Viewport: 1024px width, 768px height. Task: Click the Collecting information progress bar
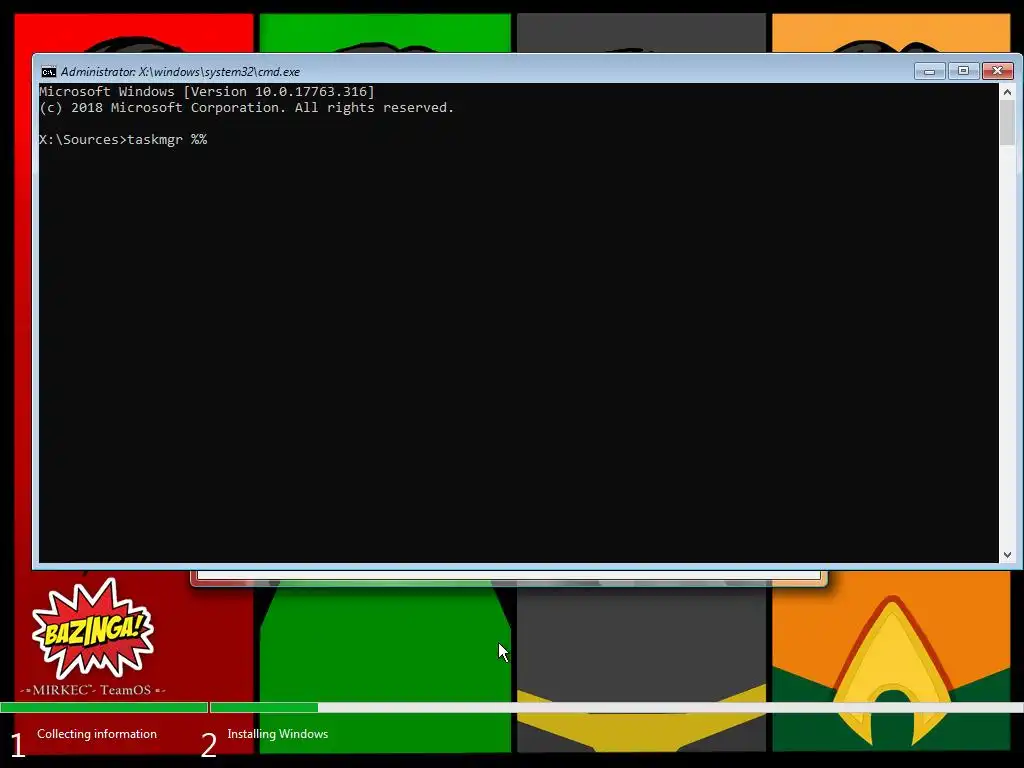[x=104, y=707]
